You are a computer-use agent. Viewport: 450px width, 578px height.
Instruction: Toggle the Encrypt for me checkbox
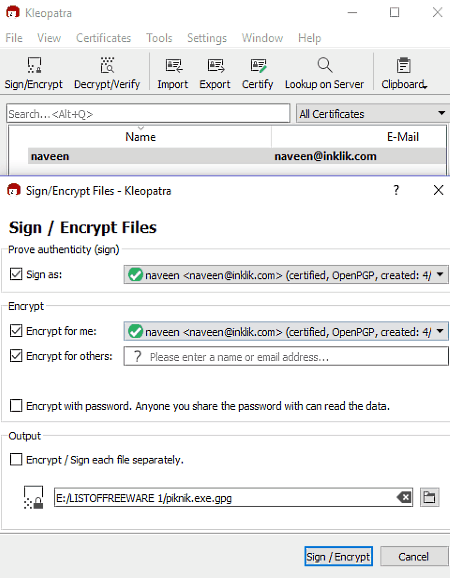[x=16, y=331]
